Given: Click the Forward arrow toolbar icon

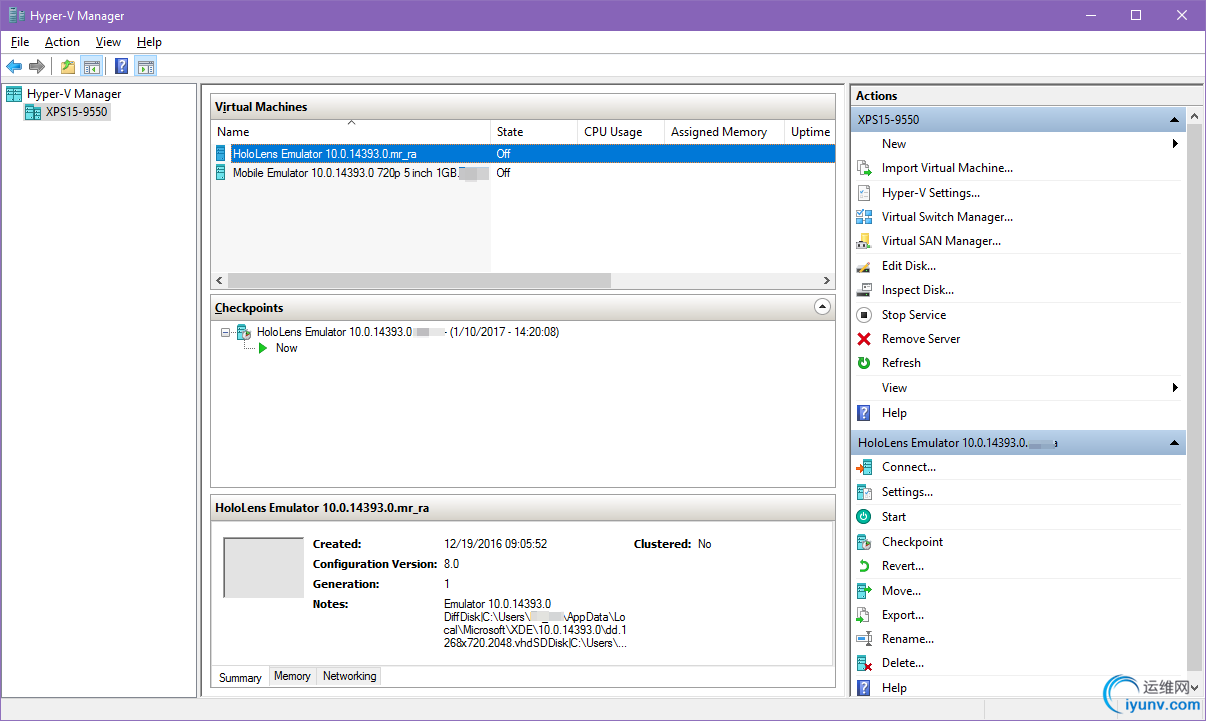Looking at the screenshot, I should (37, 67).
